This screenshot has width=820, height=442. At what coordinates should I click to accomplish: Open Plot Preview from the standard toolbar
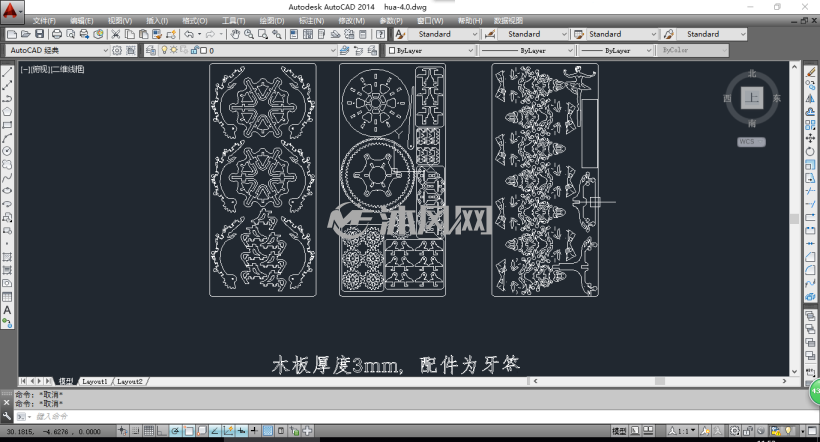(70, 34)
